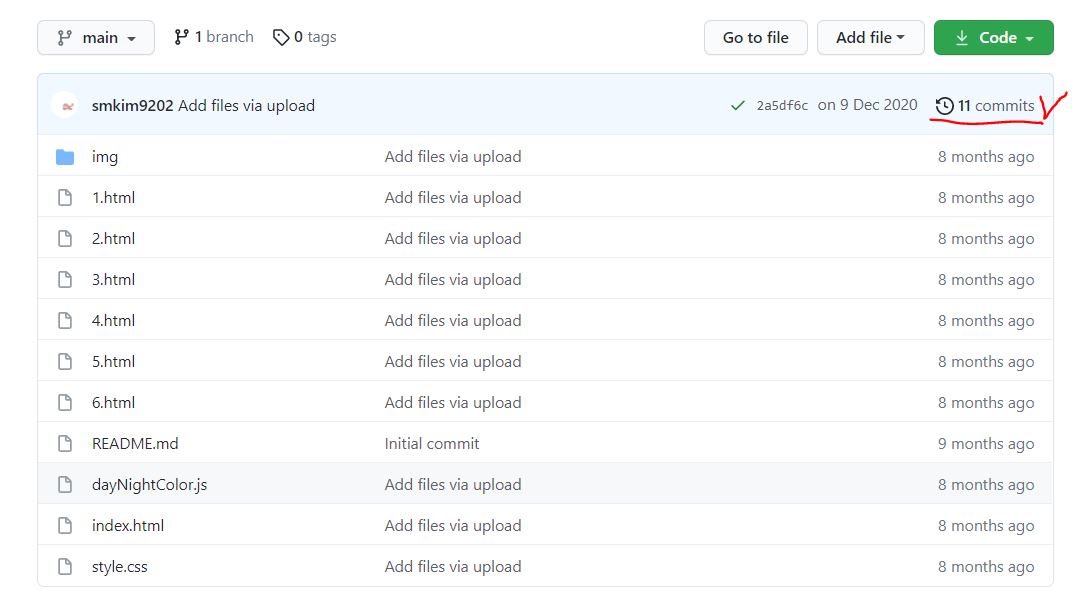The height and width of the screenshot is (598, 1079).
Task: Click branch icon next to 1 branch
Action: point(182,37)
